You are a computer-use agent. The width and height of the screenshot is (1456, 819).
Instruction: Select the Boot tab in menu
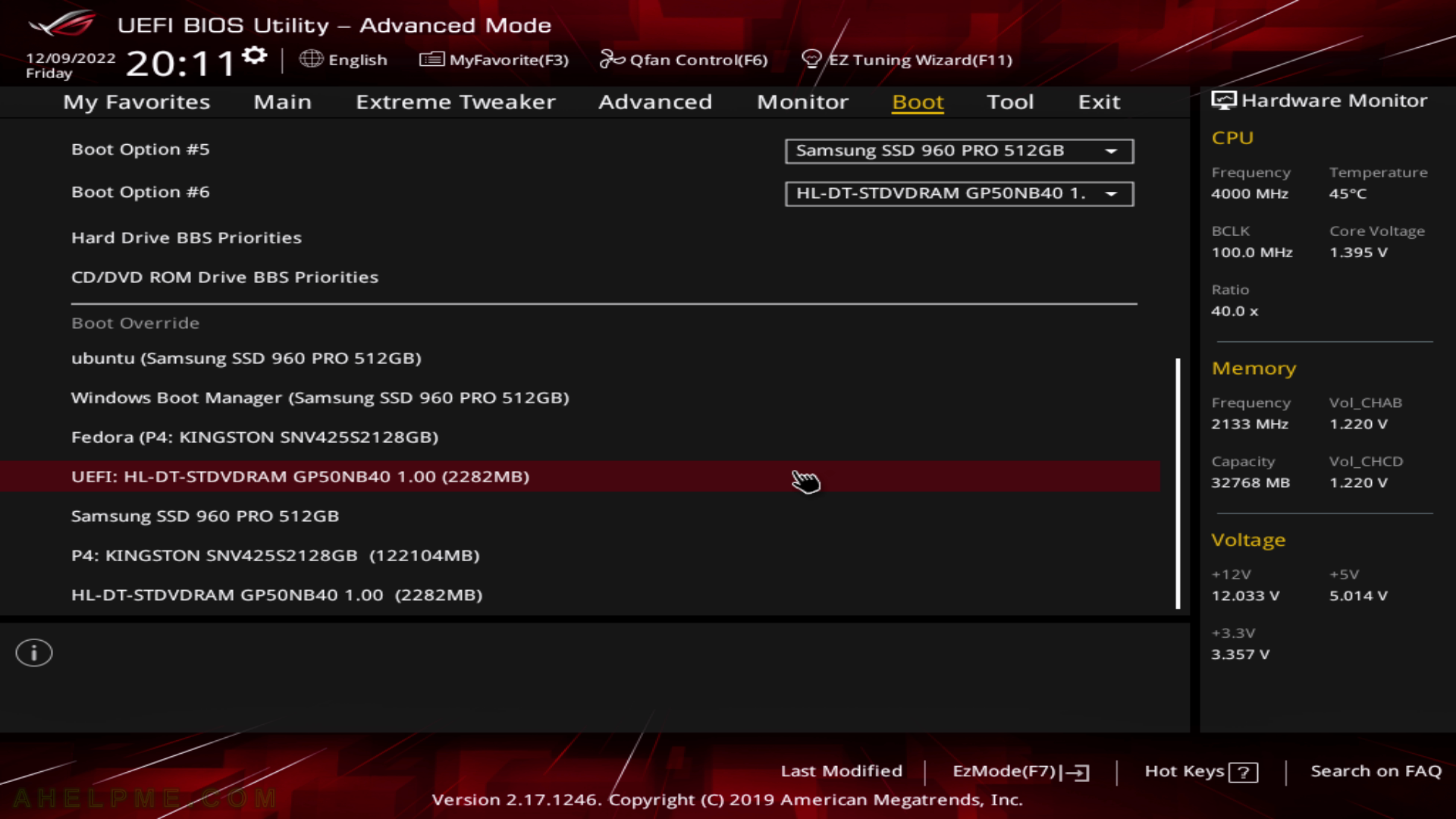pos(917,101)
